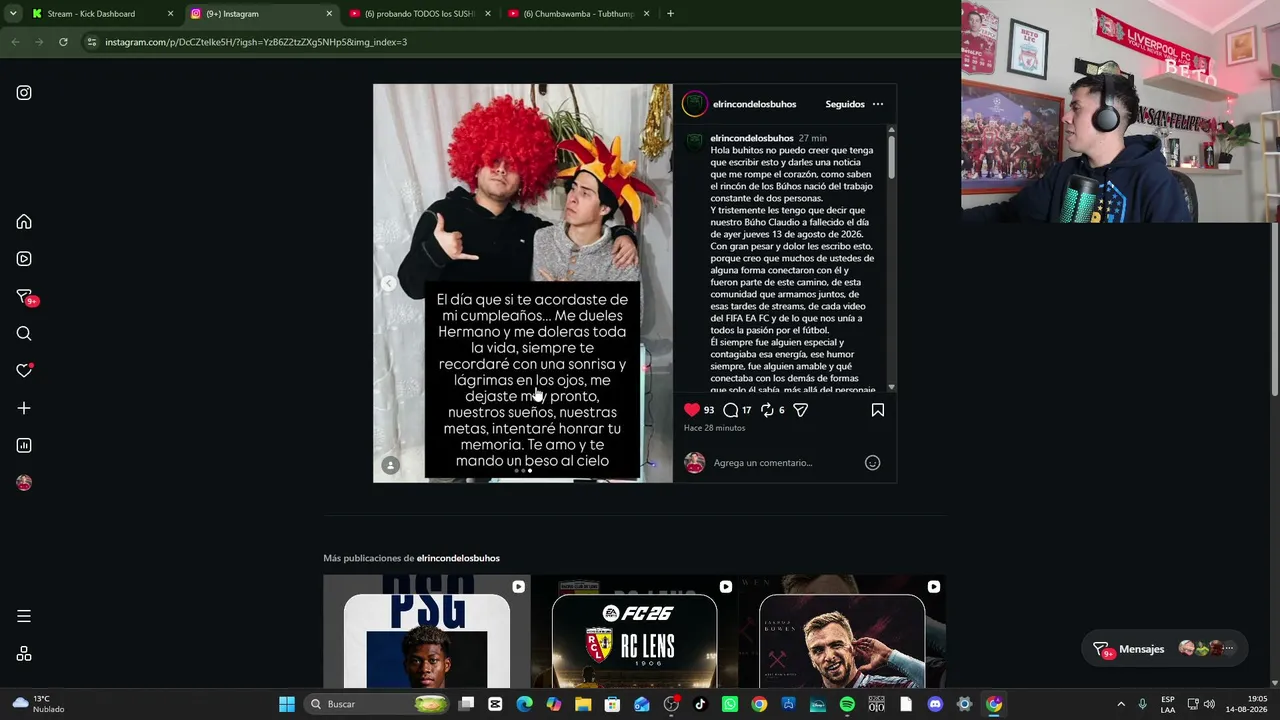
Task: Click the caption scrollbar in post panel
Action: (x=891, y=157)
